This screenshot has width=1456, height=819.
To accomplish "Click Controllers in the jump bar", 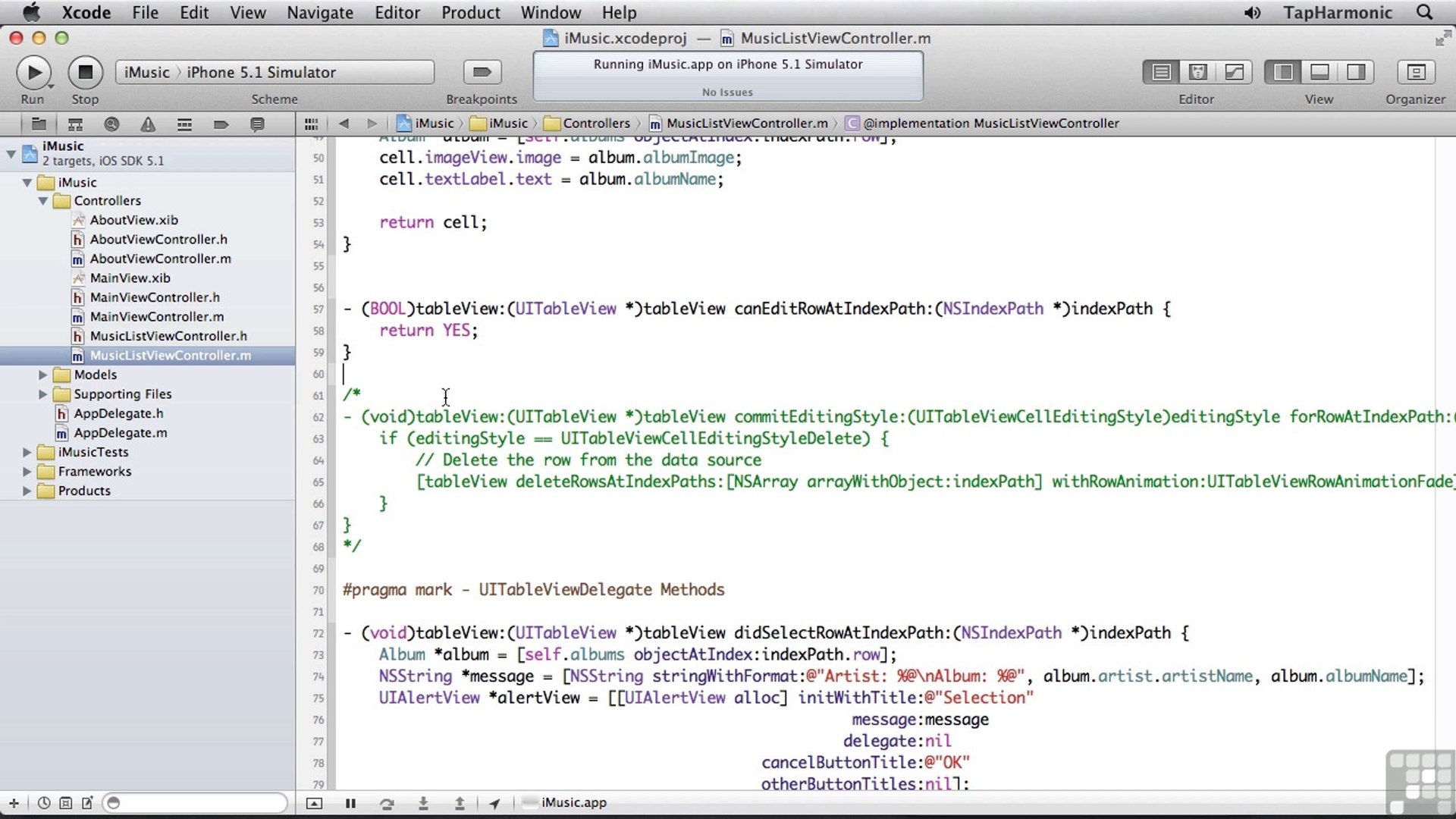I will (588, 124).
